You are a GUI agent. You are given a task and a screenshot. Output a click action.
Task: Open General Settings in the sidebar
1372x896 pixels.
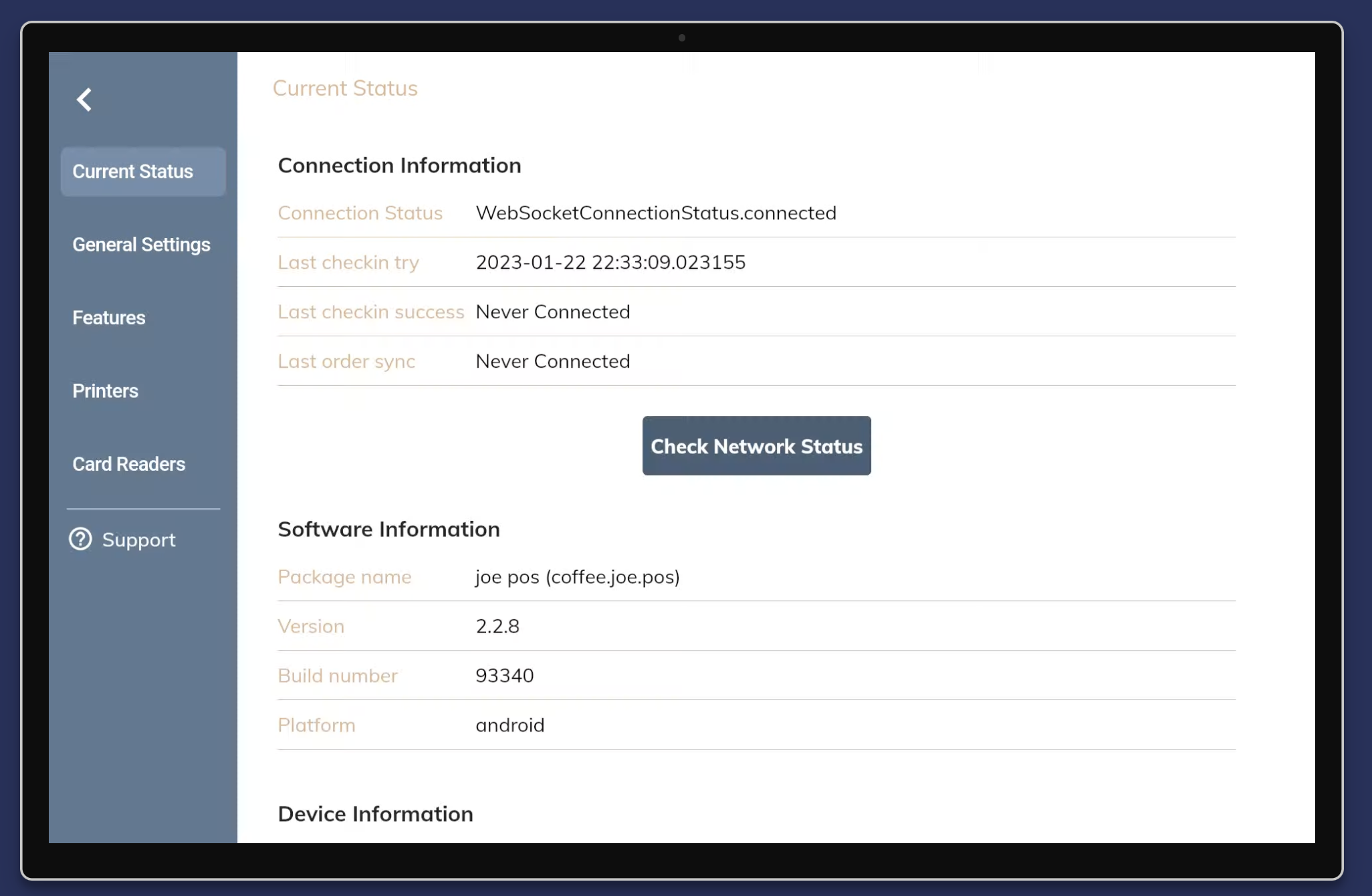point(141,245)
